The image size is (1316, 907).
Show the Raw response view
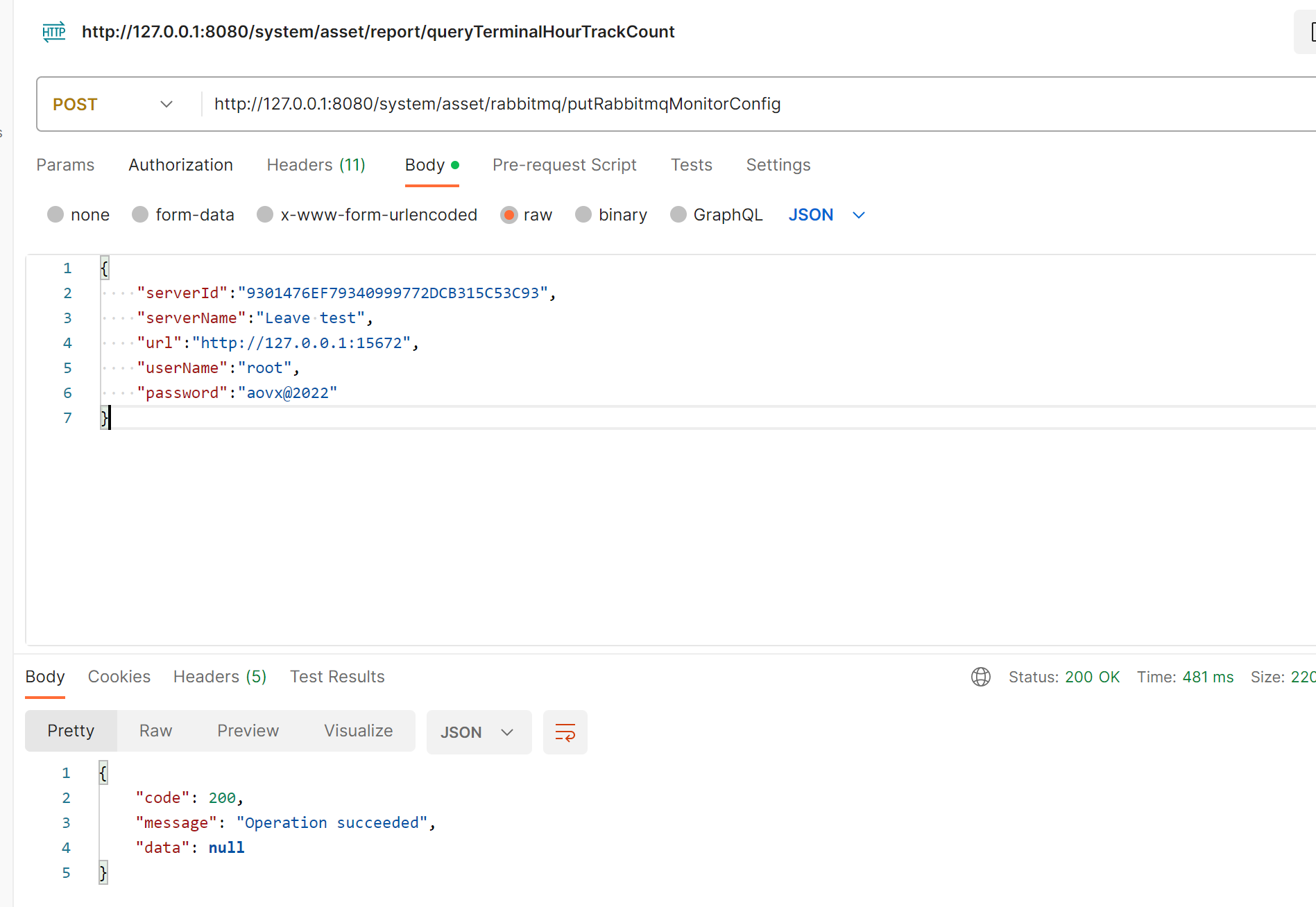155,731
